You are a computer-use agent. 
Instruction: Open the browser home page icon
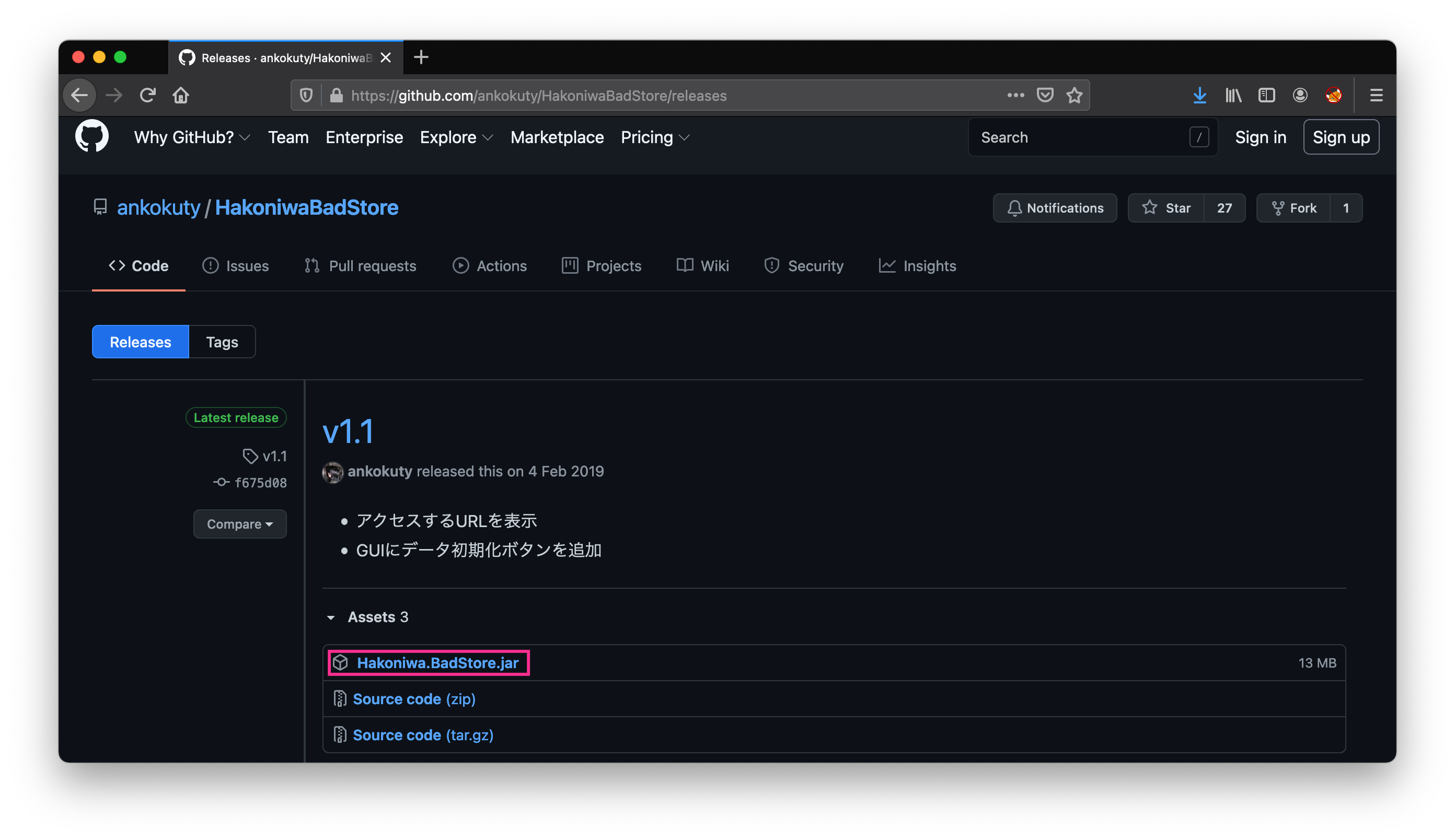pos(181,95)
